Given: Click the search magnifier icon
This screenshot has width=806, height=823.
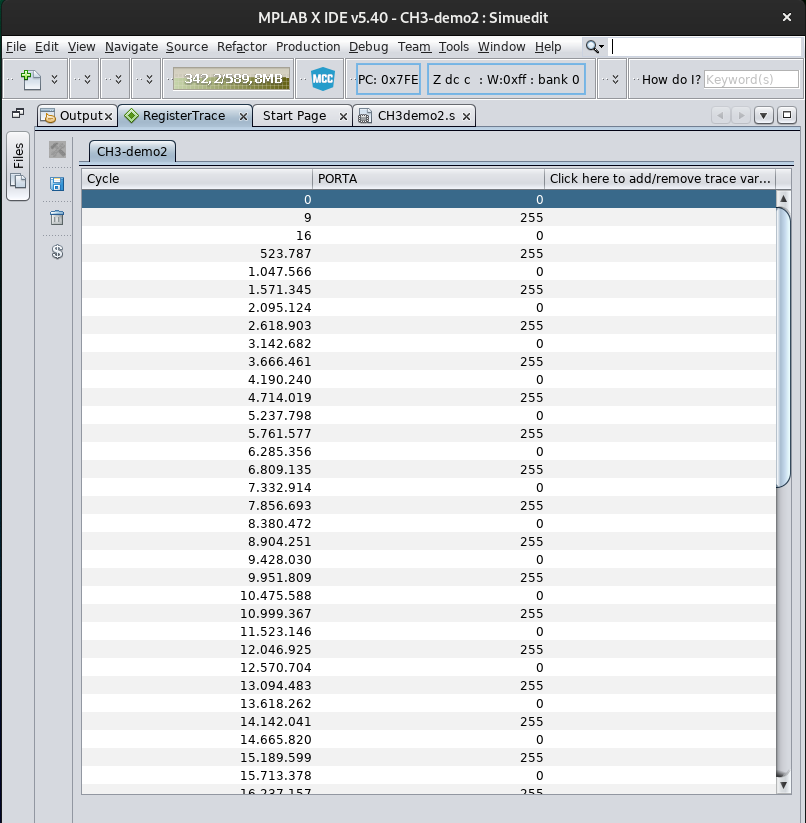Looking at the screenshot, I should [594, 47].
